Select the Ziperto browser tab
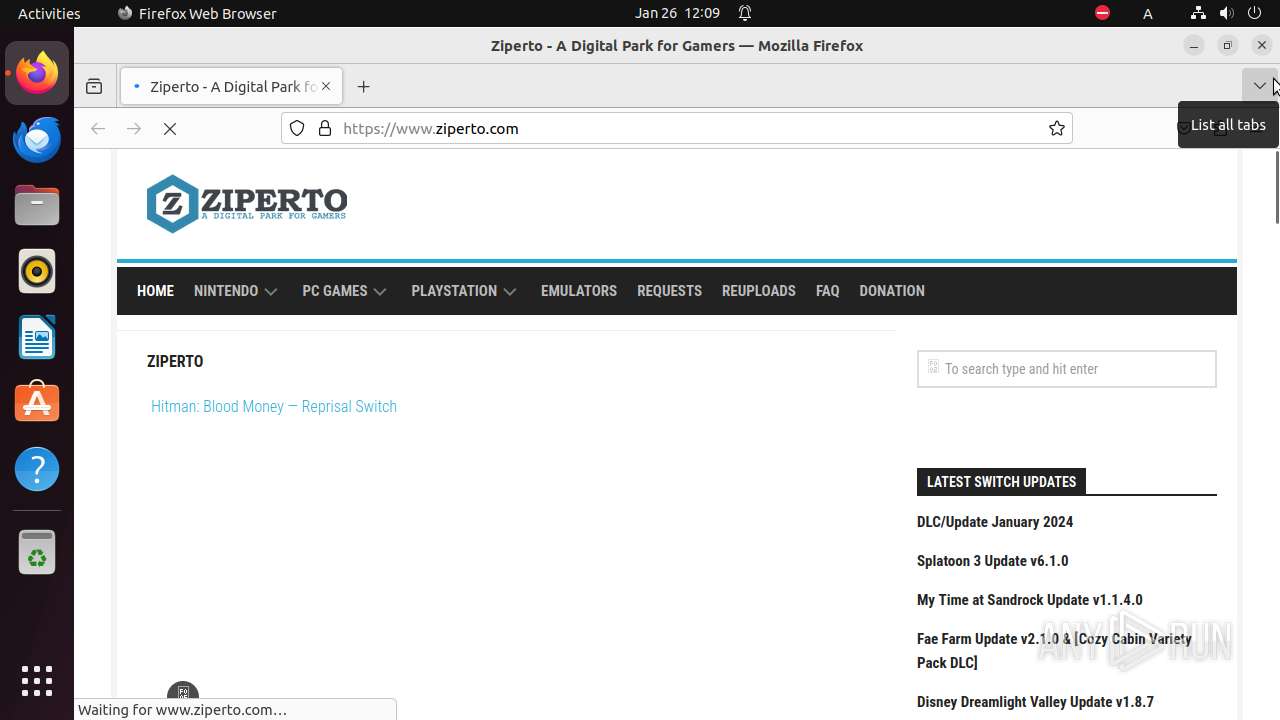1280x720 pixels. pos(231,87)
